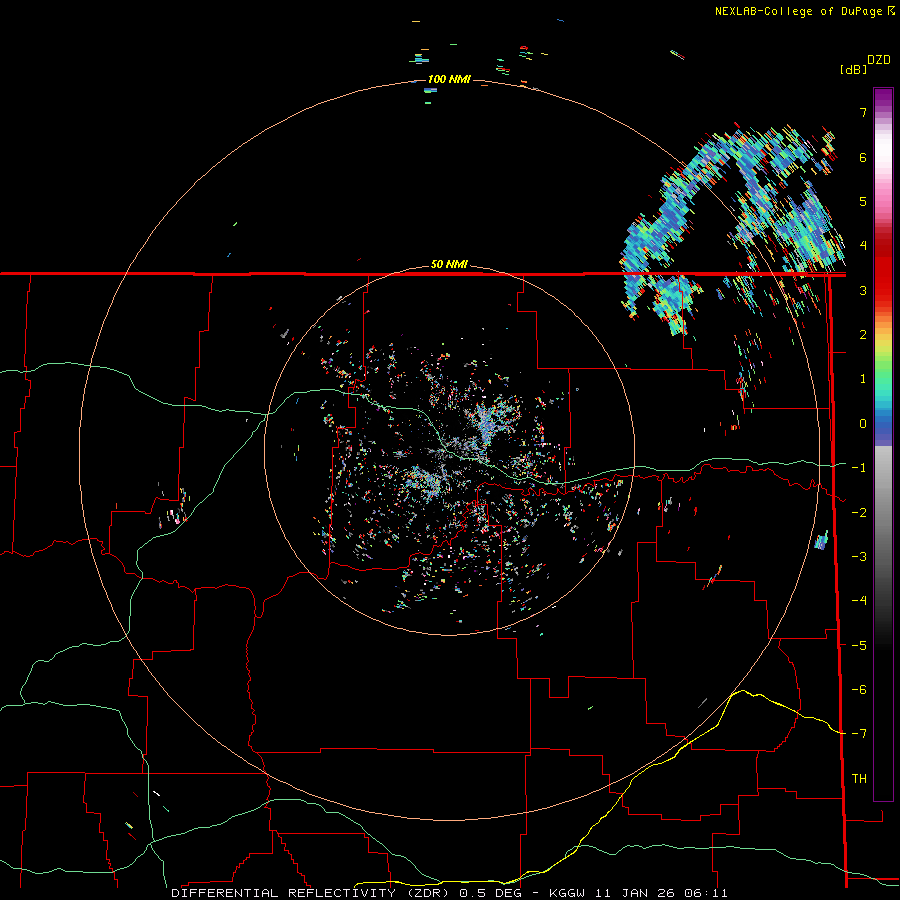Image resolution: width=900 pixels, height=900 pixels.
Task: Click the 7 dB mark on the color scale
Action: tap(863, 112)
